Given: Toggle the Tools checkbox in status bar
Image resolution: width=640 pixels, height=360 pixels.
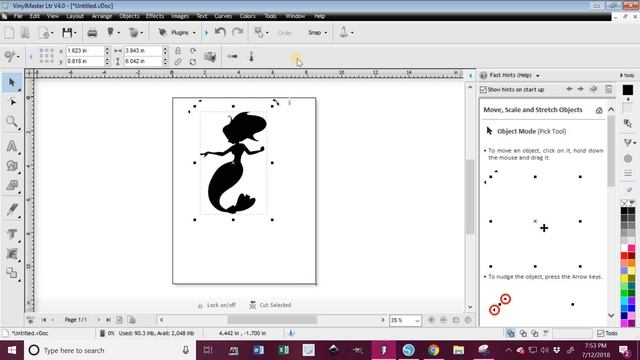Looking at the screenshot, I should [600, 333].
